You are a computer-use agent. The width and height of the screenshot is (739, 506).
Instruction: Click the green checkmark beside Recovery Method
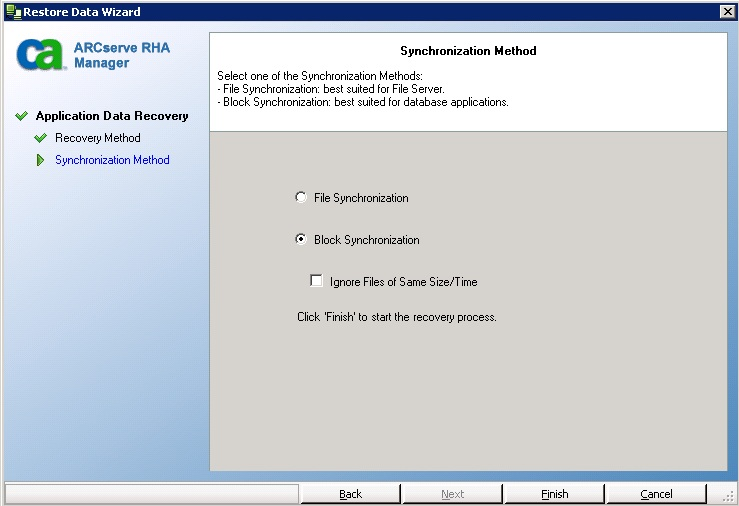coord(41,138)
